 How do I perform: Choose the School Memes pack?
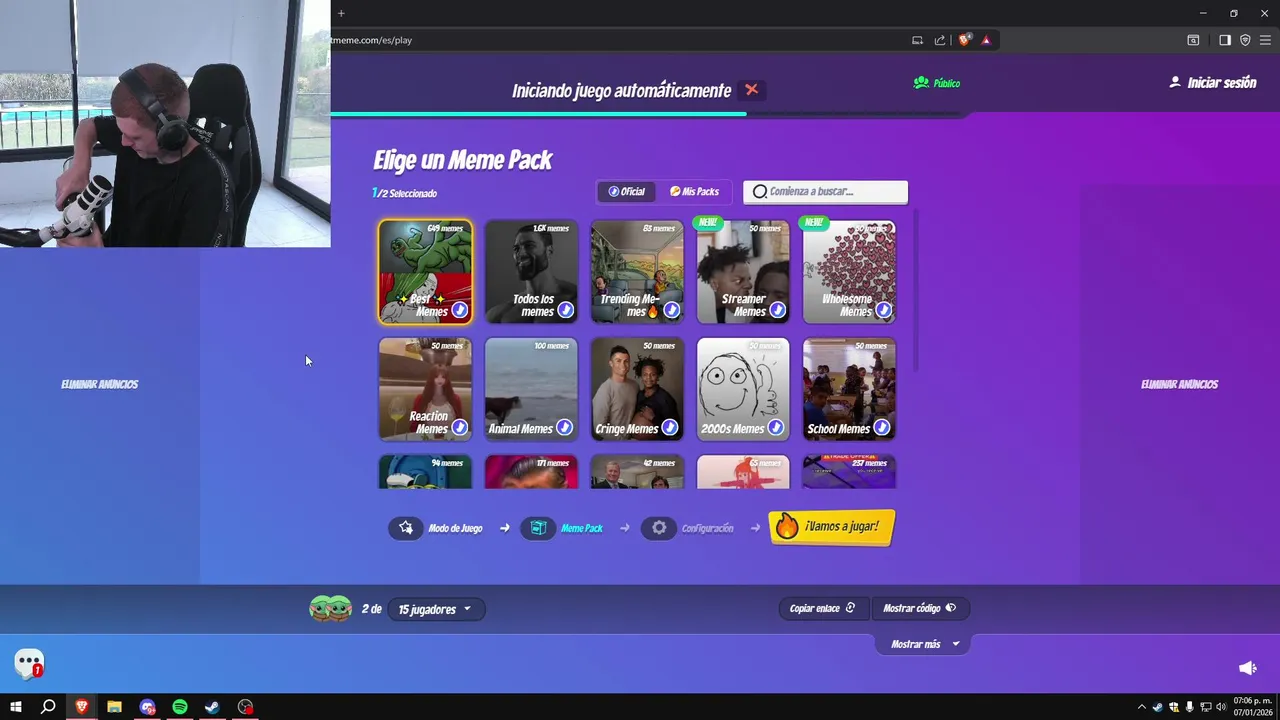coord(849,389)
